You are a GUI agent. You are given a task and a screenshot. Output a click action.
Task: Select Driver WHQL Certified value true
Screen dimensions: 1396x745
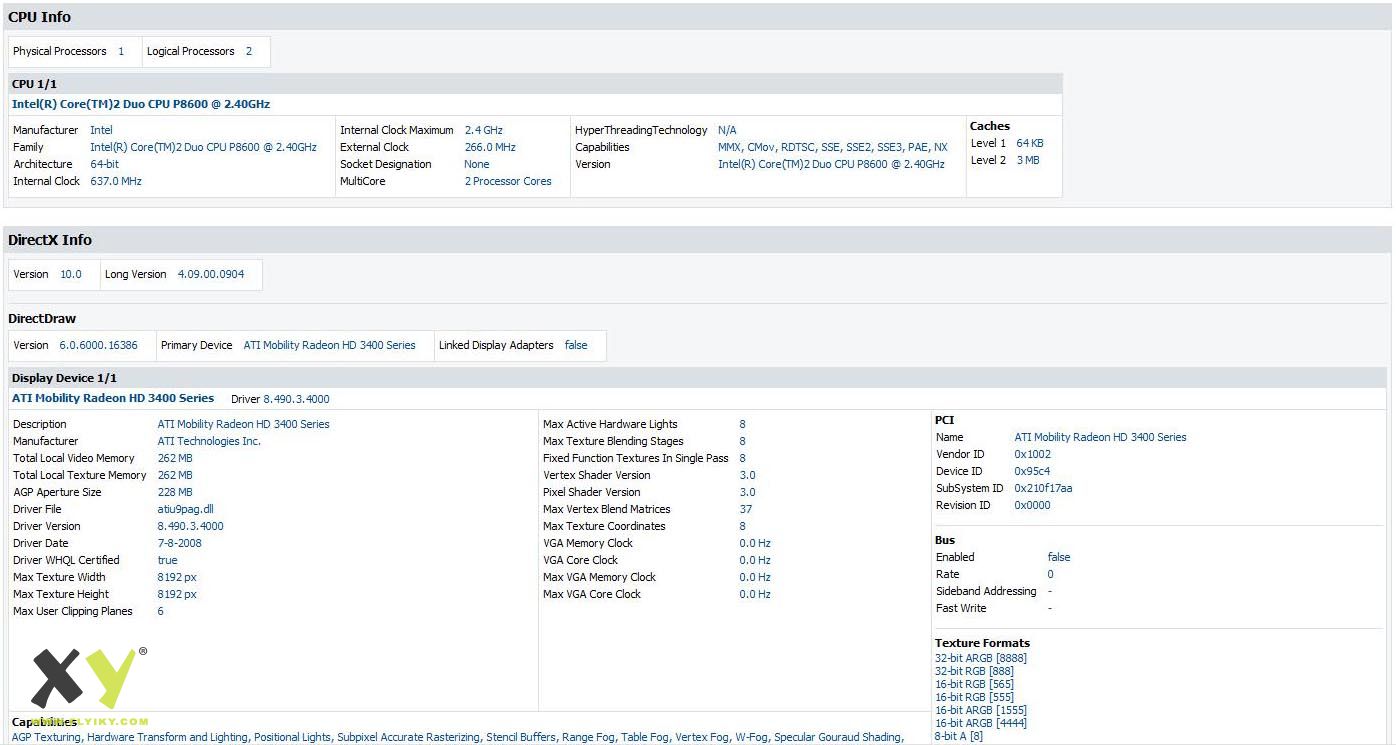point(168,560)
